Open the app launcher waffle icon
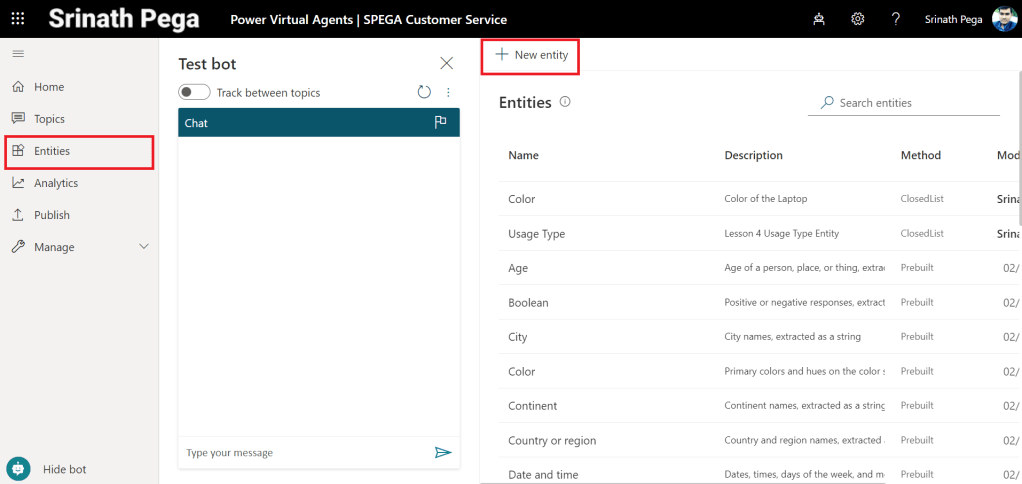Image resolution: width=1022 pixels, height=484 pixels. [18, 19]
